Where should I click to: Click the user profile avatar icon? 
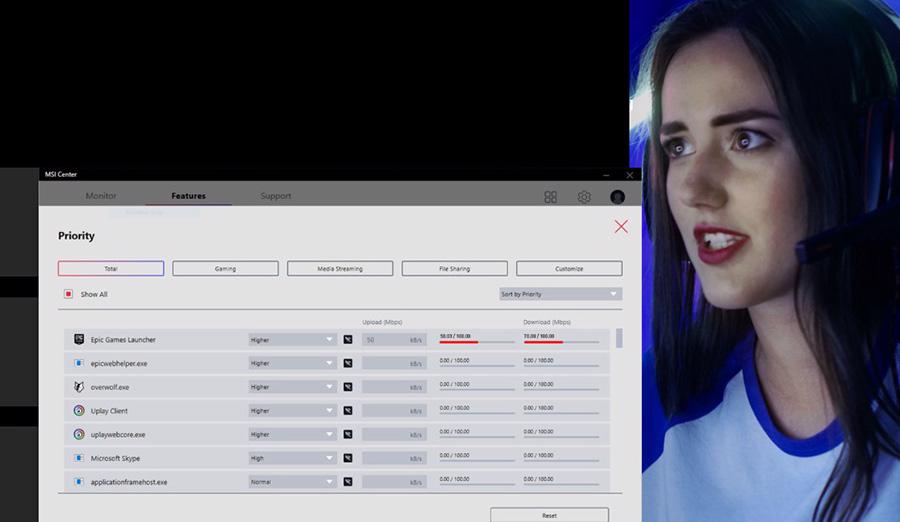coord(617,197)
